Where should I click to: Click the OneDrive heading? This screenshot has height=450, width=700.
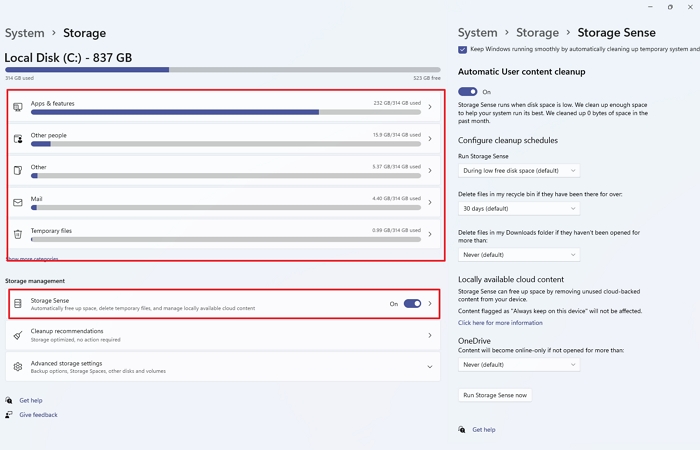pos(474,341)
